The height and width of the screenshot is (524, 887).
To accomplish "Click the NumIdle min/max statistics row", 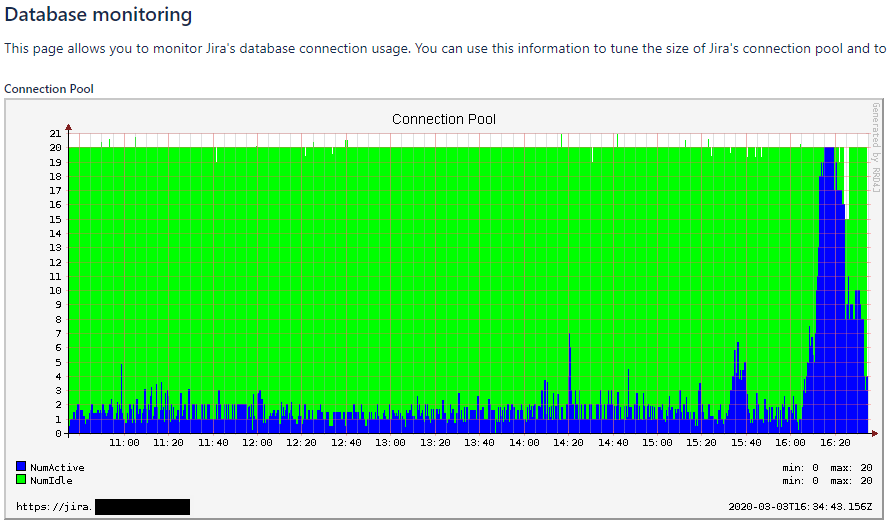I will [827, 480].
